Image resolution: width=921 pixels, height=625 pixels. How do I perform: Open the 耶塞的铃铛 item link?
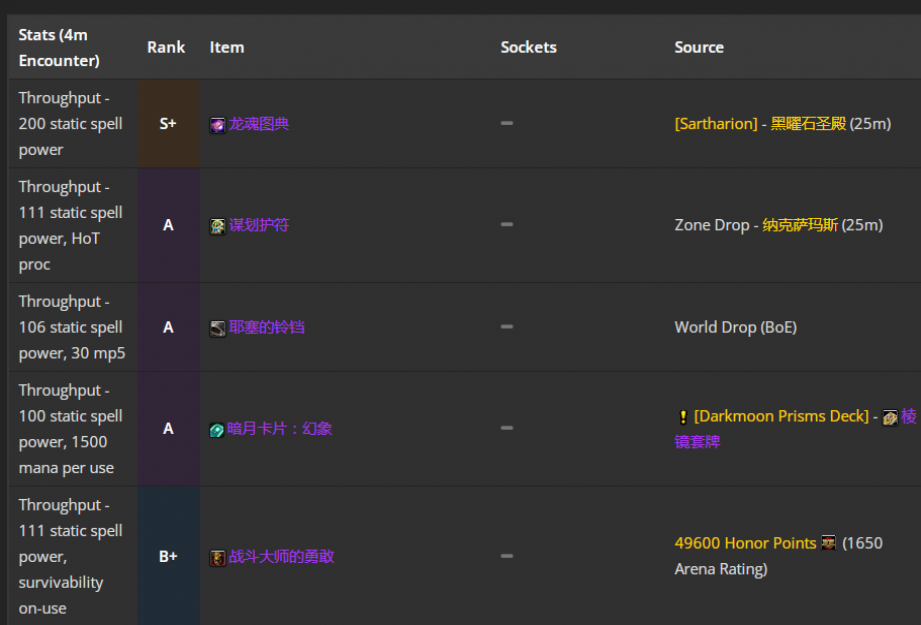point(267,327)
